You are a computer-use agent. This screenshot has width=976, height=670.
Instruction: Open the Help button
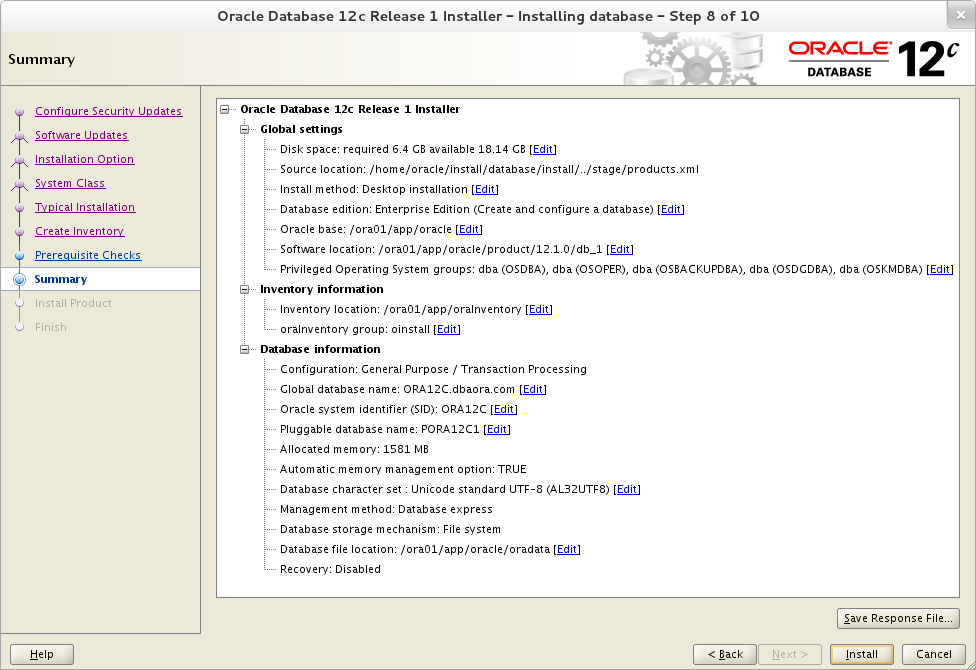[42, 654]
